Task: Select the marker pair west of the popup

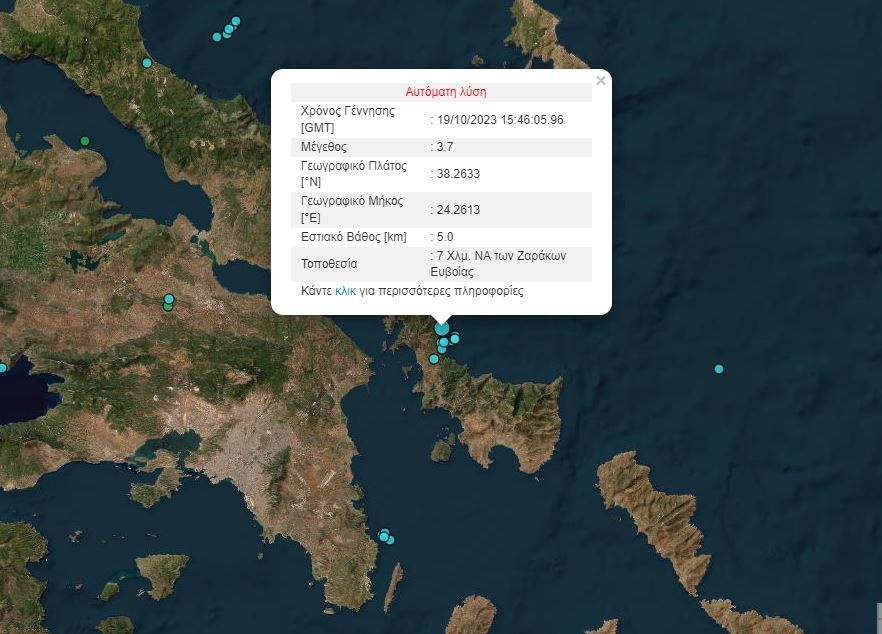Action: tap(168, 302)
